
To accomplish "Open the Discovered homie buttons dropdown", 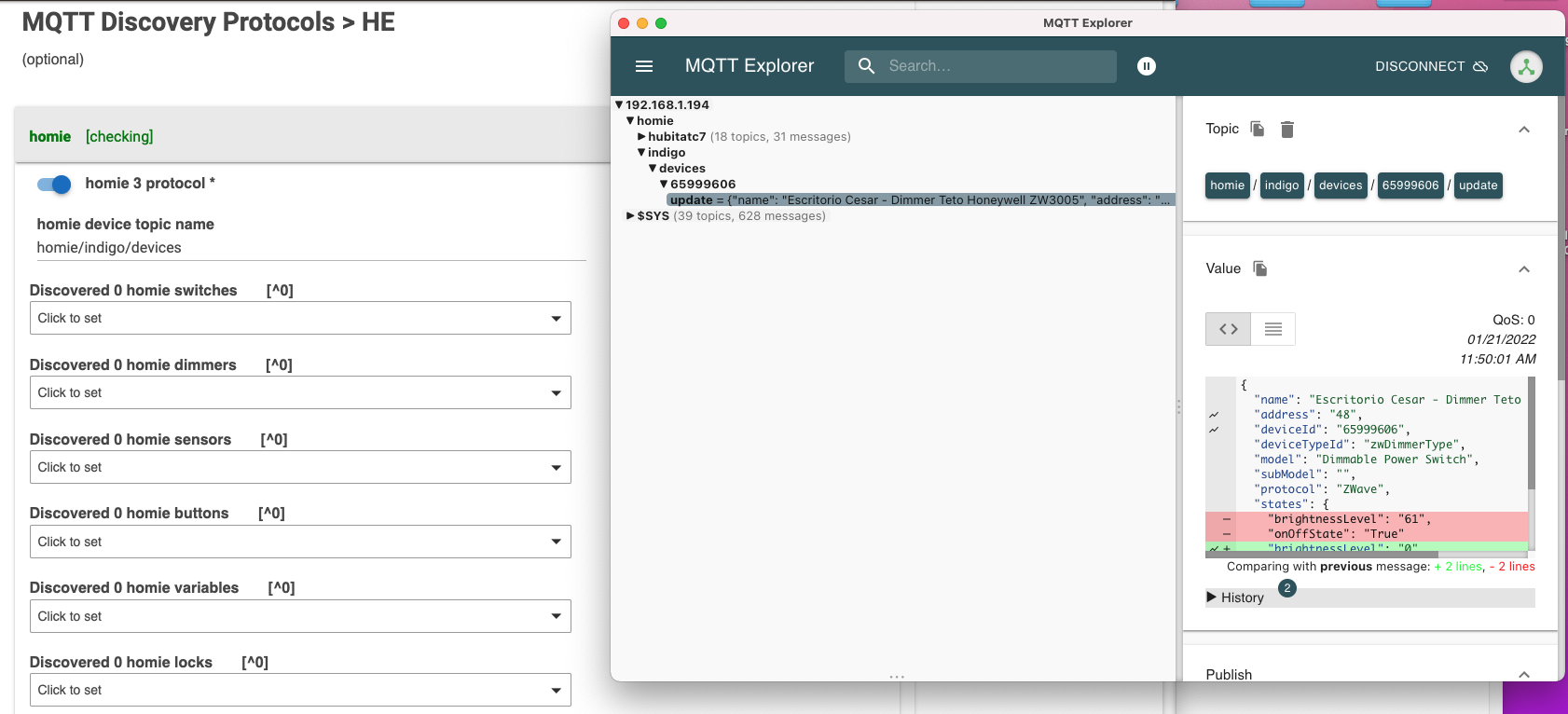I will [x=300, y=542].
